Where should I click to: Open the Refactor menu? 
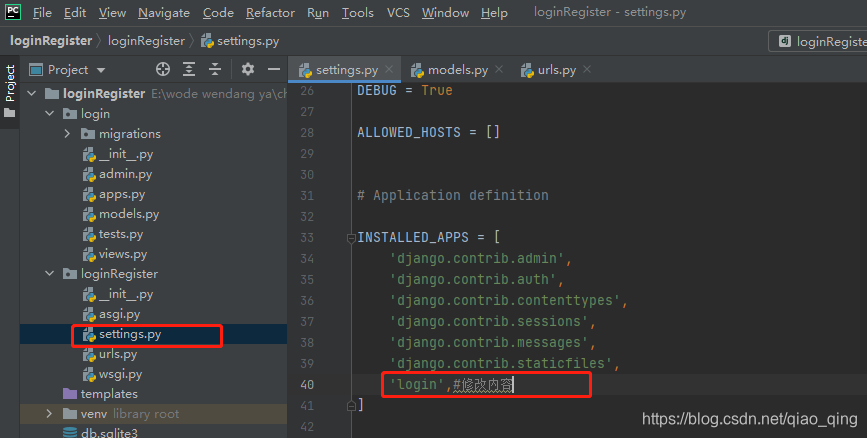point(270,13)
